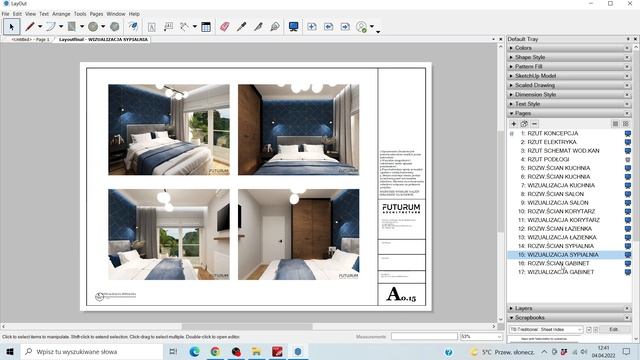This screenshot has height=360, width=640.
Task: Select the Join tool
Action: (275, 27)
